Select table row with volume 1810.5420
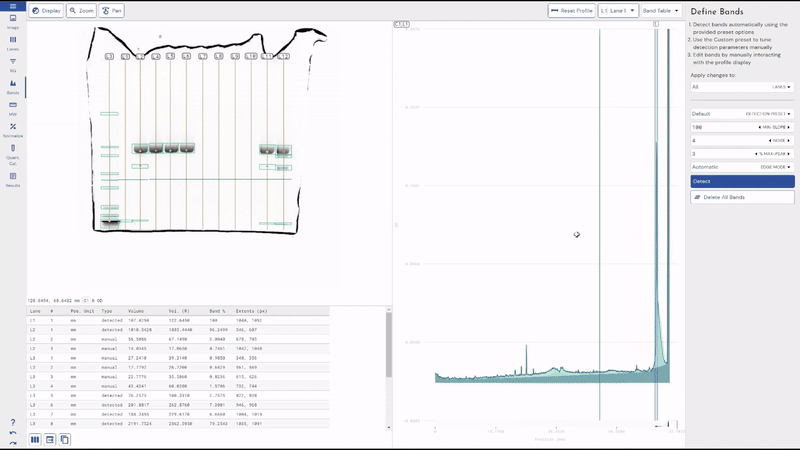Viewport: 800px width, 450px height. (178, 330)
